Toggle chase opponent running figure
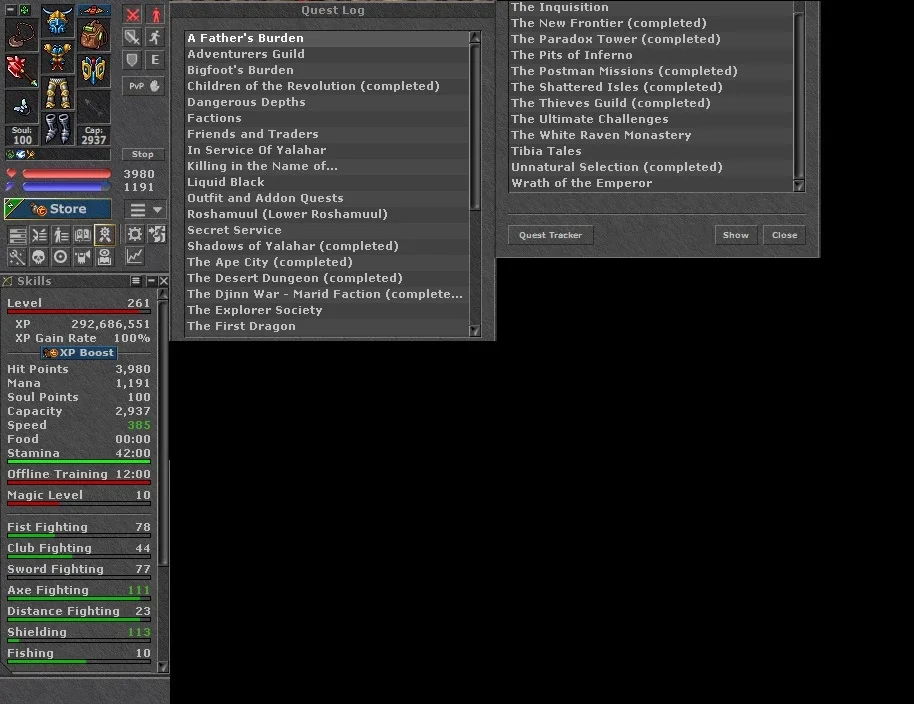 [x=155, y=37]
